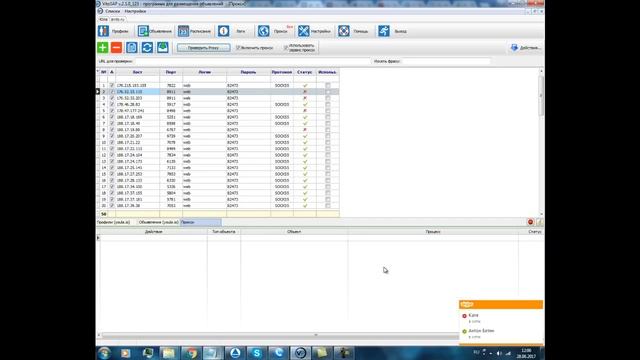The image size is (640, 360).
Task: Click the app logo in menu bar
Action: pyautogui.click(x=100, y=11)
